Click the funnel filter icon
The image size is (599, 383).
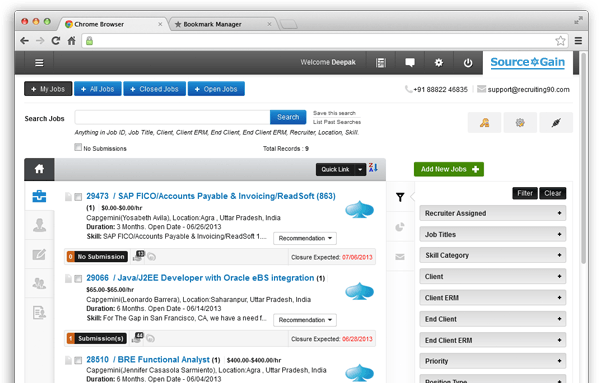pos(400,197)
